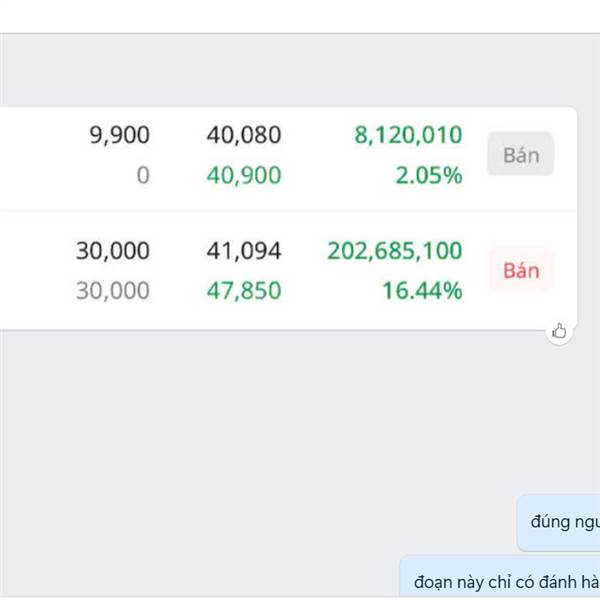Open the chat message starting "đúng ngu"
Viewport: 600px width, 600px height.
559,523
